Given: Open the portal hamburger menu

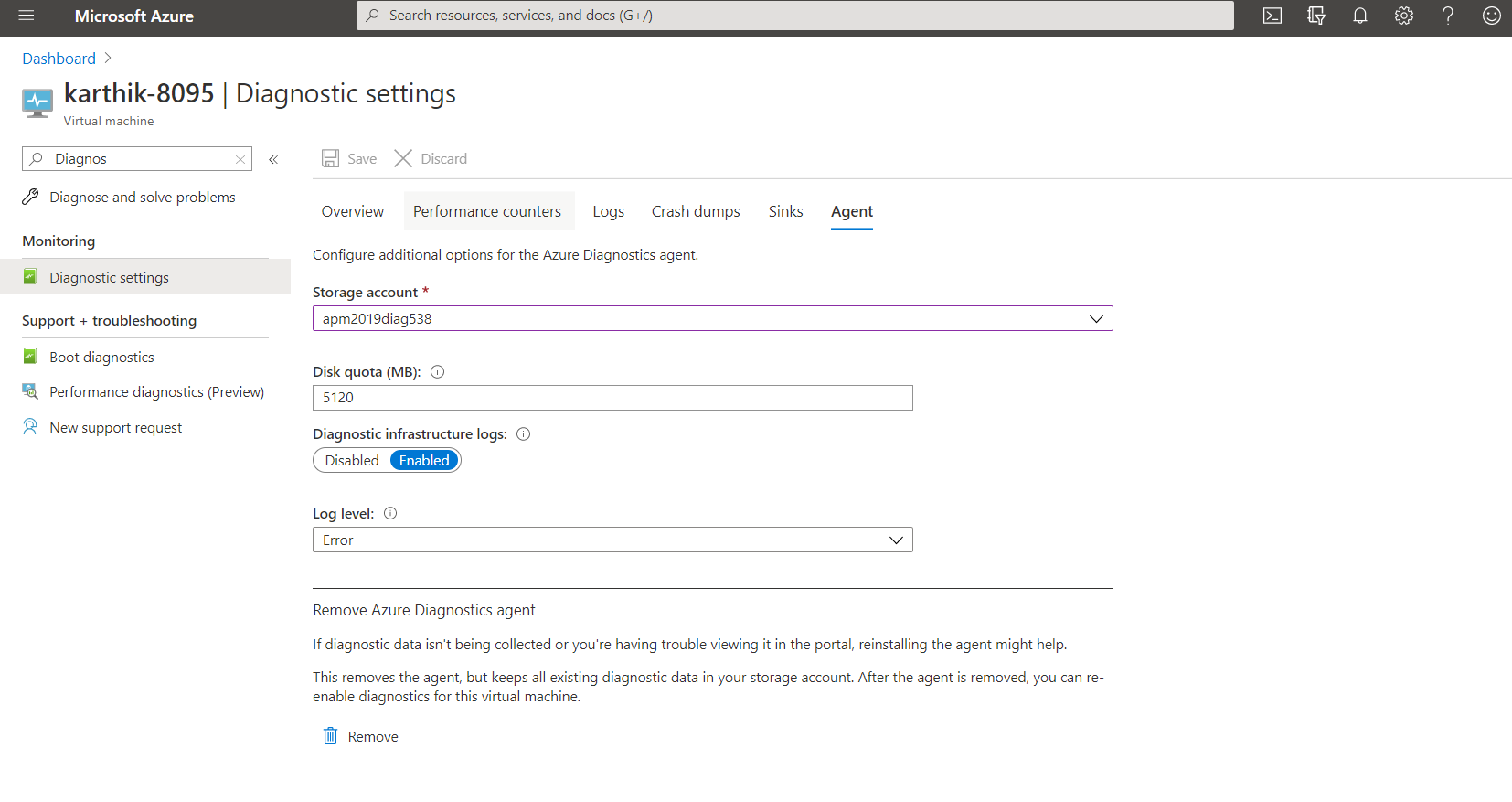Looking at the screenshot, I should [27, 16].
